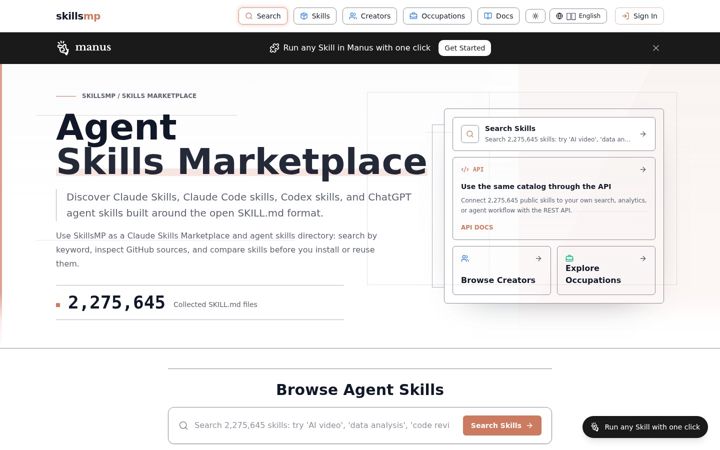
Task: Click the arrow on Browse Creators card
Action: (x=538, y=259)
